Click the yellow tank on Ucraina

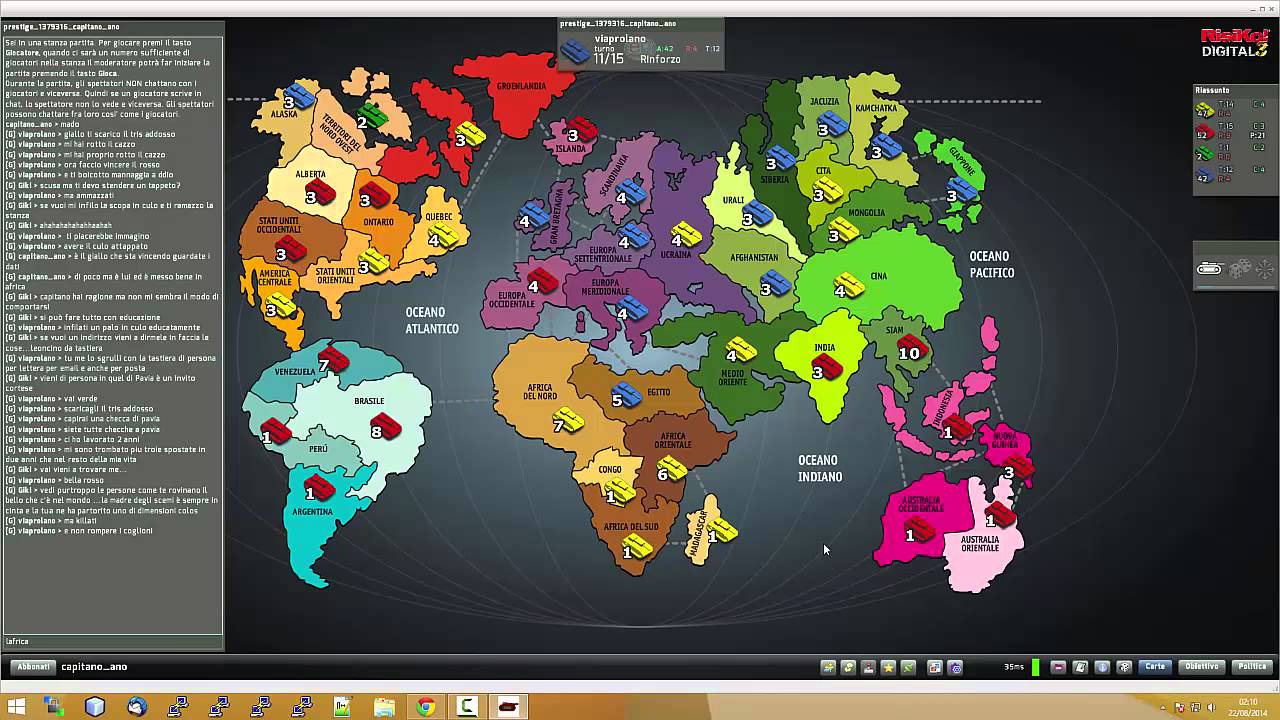click(x=686, y=236)
